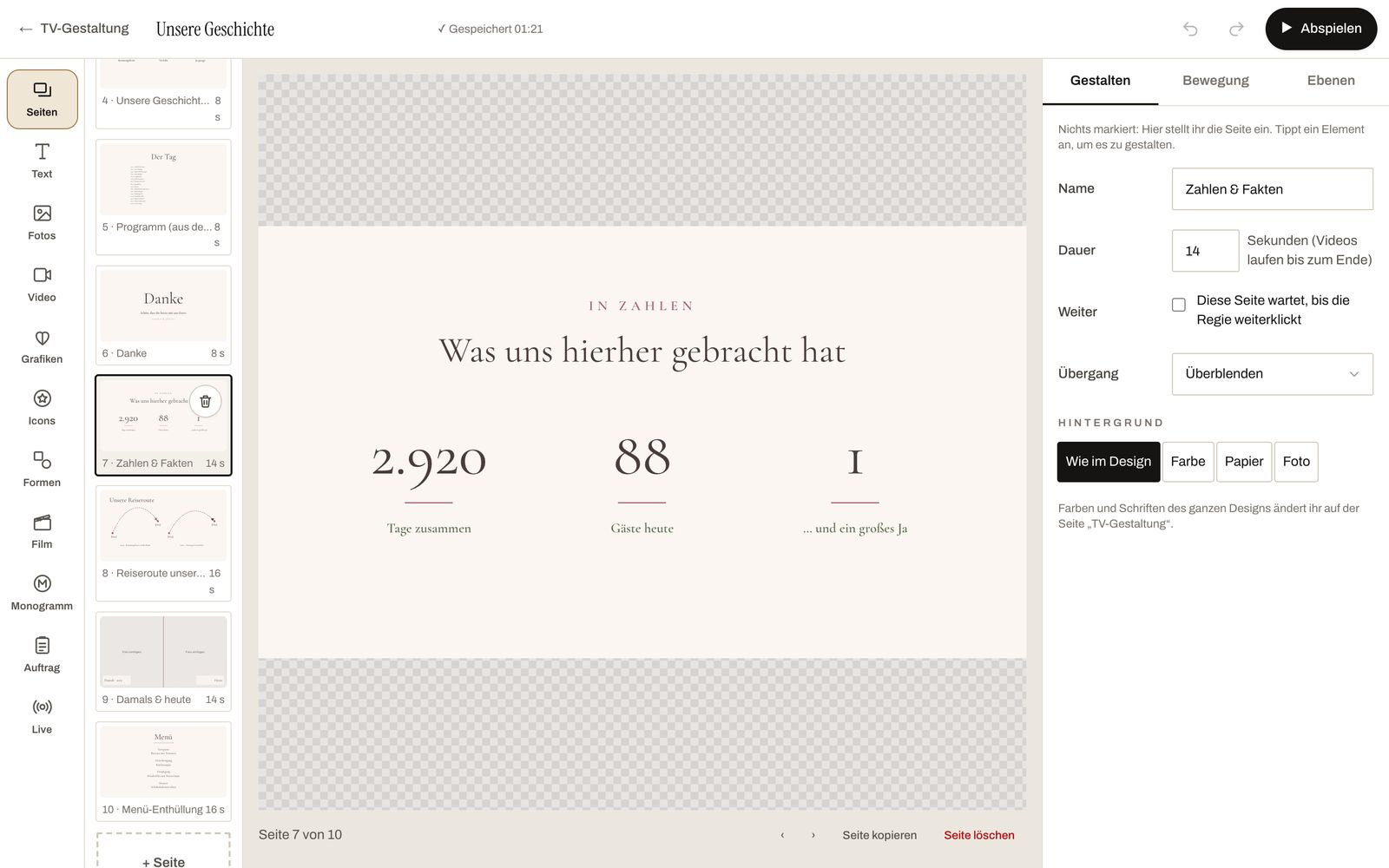Select page thumbnail '10 · Menü-Enthüllung'
The image size is (1389, 868).
[163, 772]
